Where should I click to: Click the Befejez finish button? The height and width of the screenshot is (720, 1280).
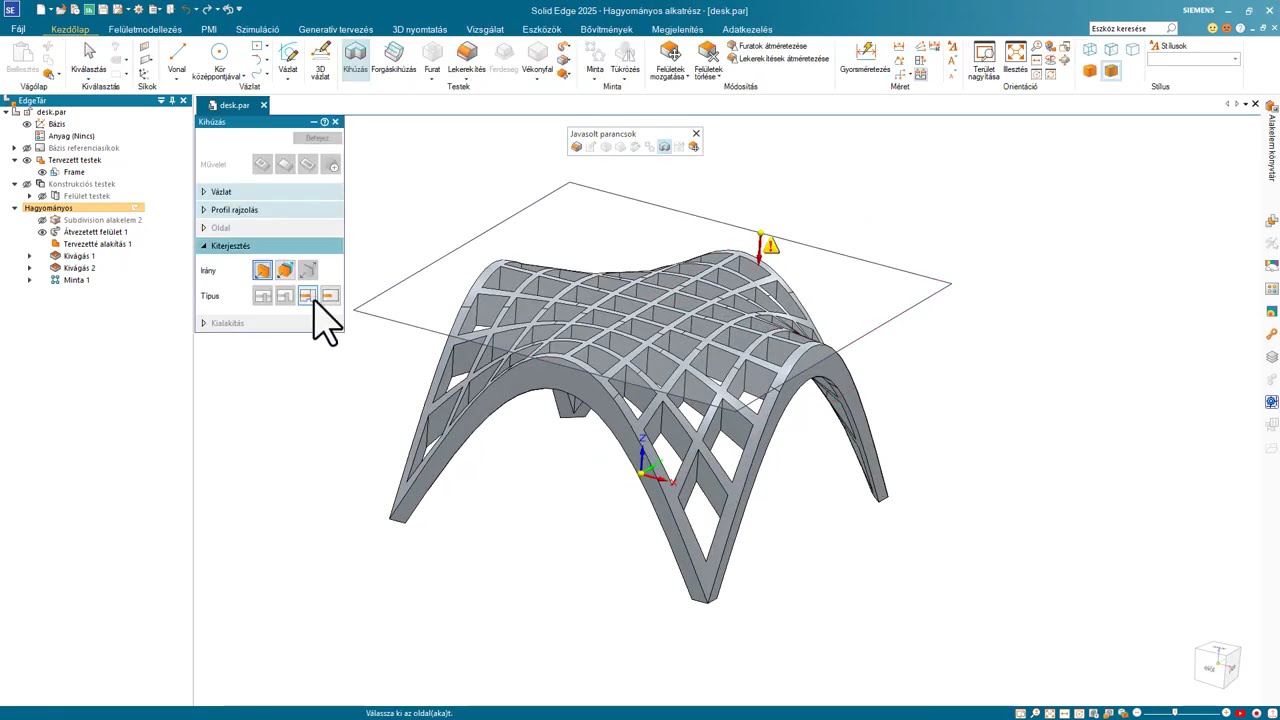point(317,138)
